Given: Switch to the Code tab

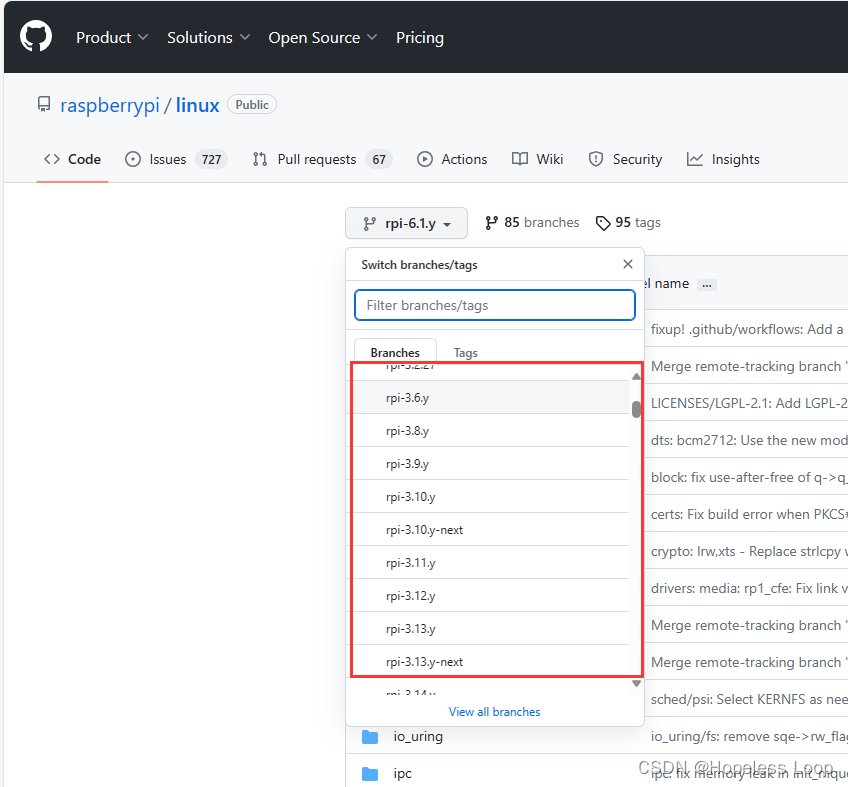Looking at the screenshot, I should pos(72,159).
